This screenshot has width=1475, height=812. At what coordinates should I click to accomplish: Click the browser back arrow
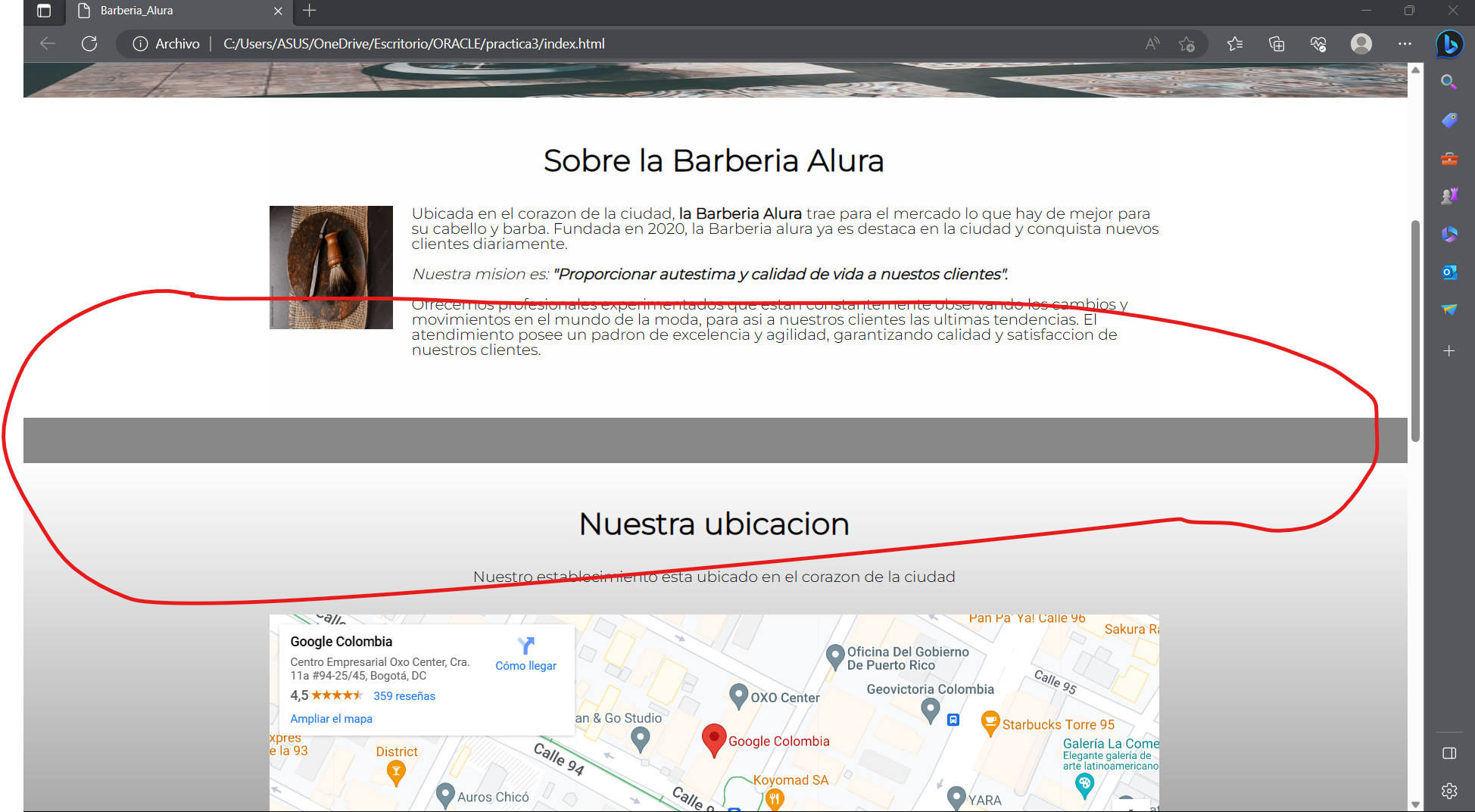coord(48,44)
